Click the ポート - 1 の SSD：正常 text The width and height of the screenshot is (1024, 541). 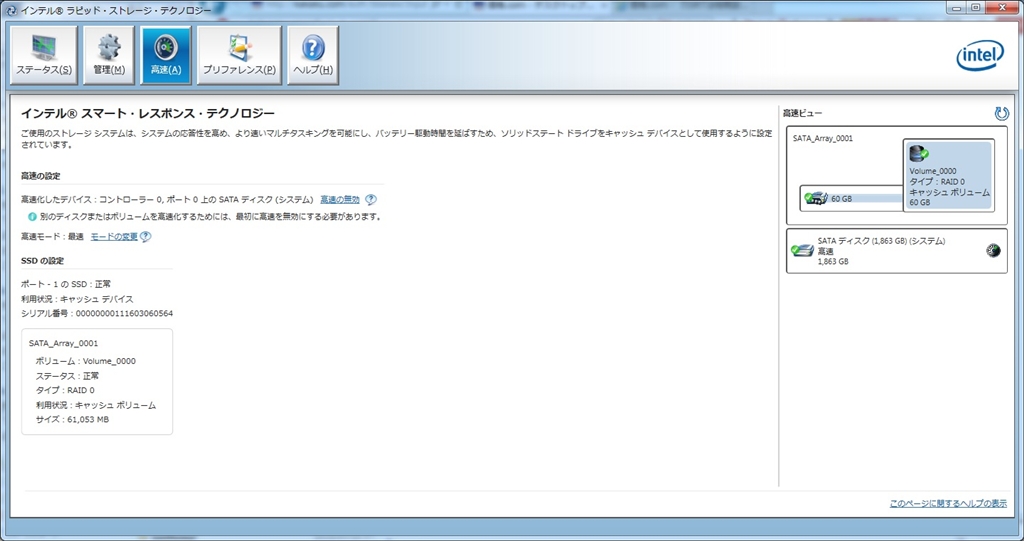tap(66, 284)
